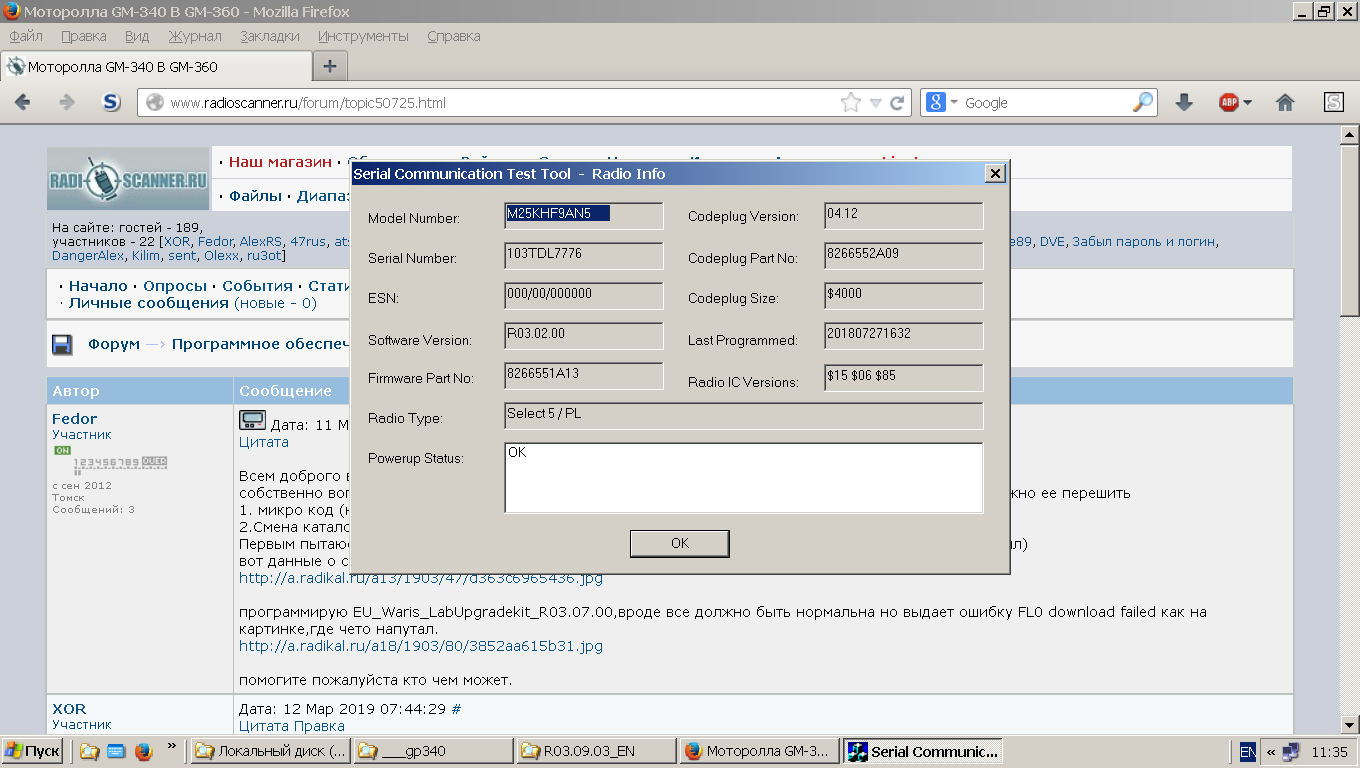The width and height of the screenshot is (1360, 768).
Task: Open the URL history dropdown arrow
Action: 876,103
